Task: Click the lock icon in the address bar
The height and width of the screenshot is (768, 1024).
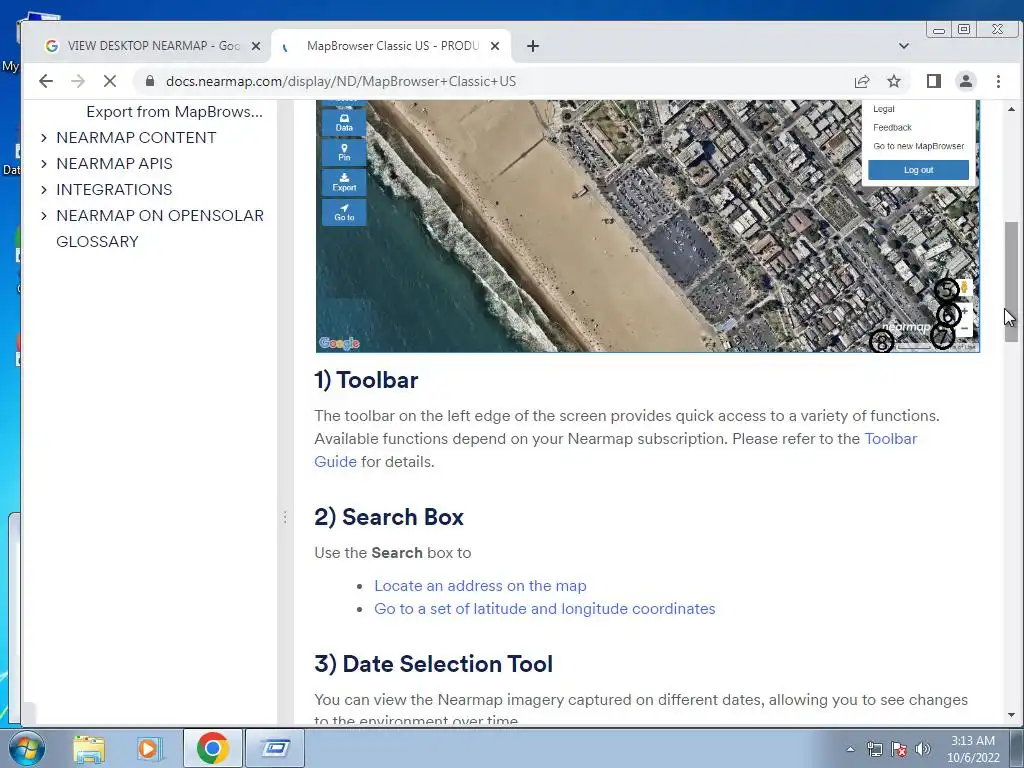Action: [150, 81]
